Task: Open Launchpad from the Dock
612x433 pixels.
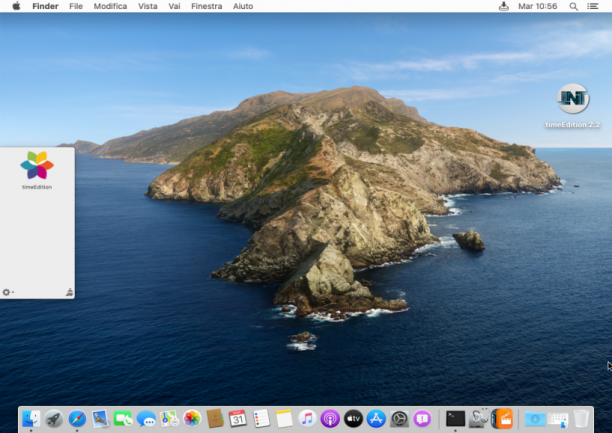Action: [54, 419]
